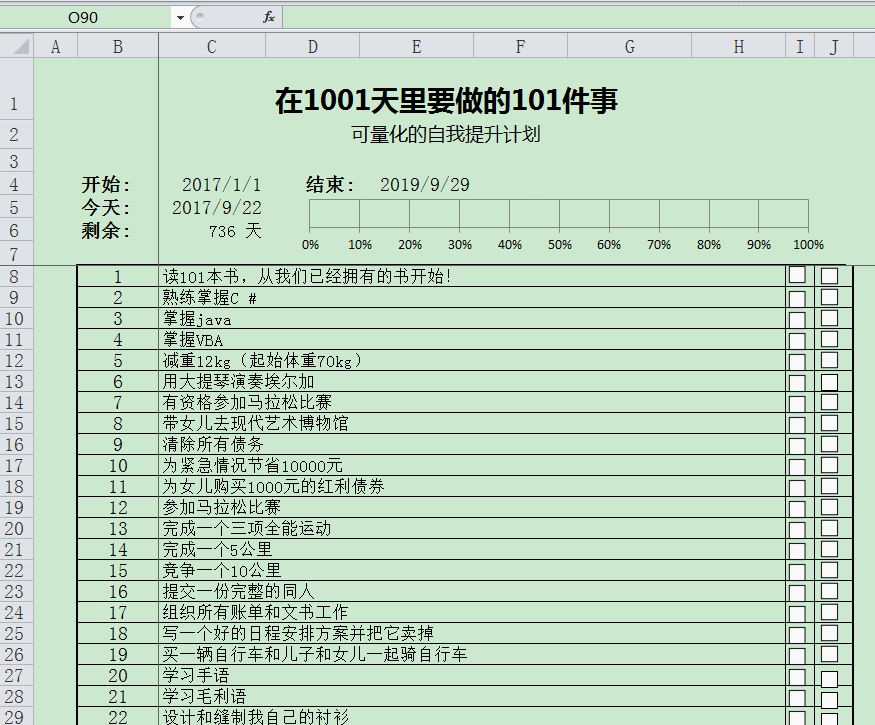The width and height of the screenshot is (875, 725).
Task: Select column A header
Action: click(x=55, y=46)
